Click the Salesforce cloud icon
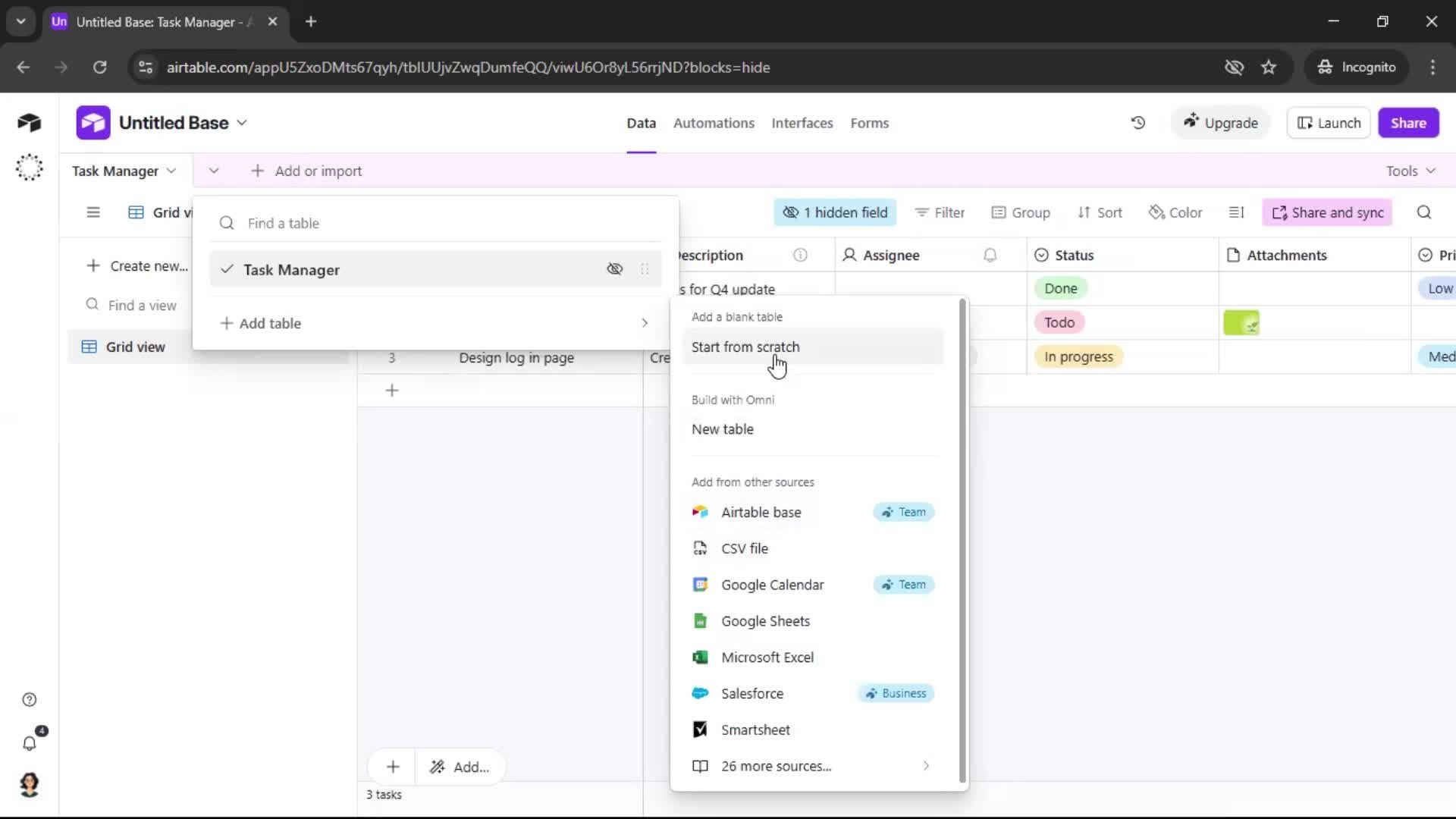The width and height of the screenshot is (1456, 819). click(700, 693)
